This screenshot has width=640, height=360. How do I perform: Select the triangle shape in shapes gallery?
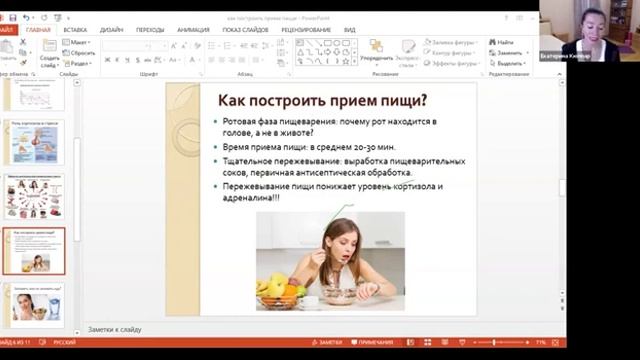[x=300, y=52]
